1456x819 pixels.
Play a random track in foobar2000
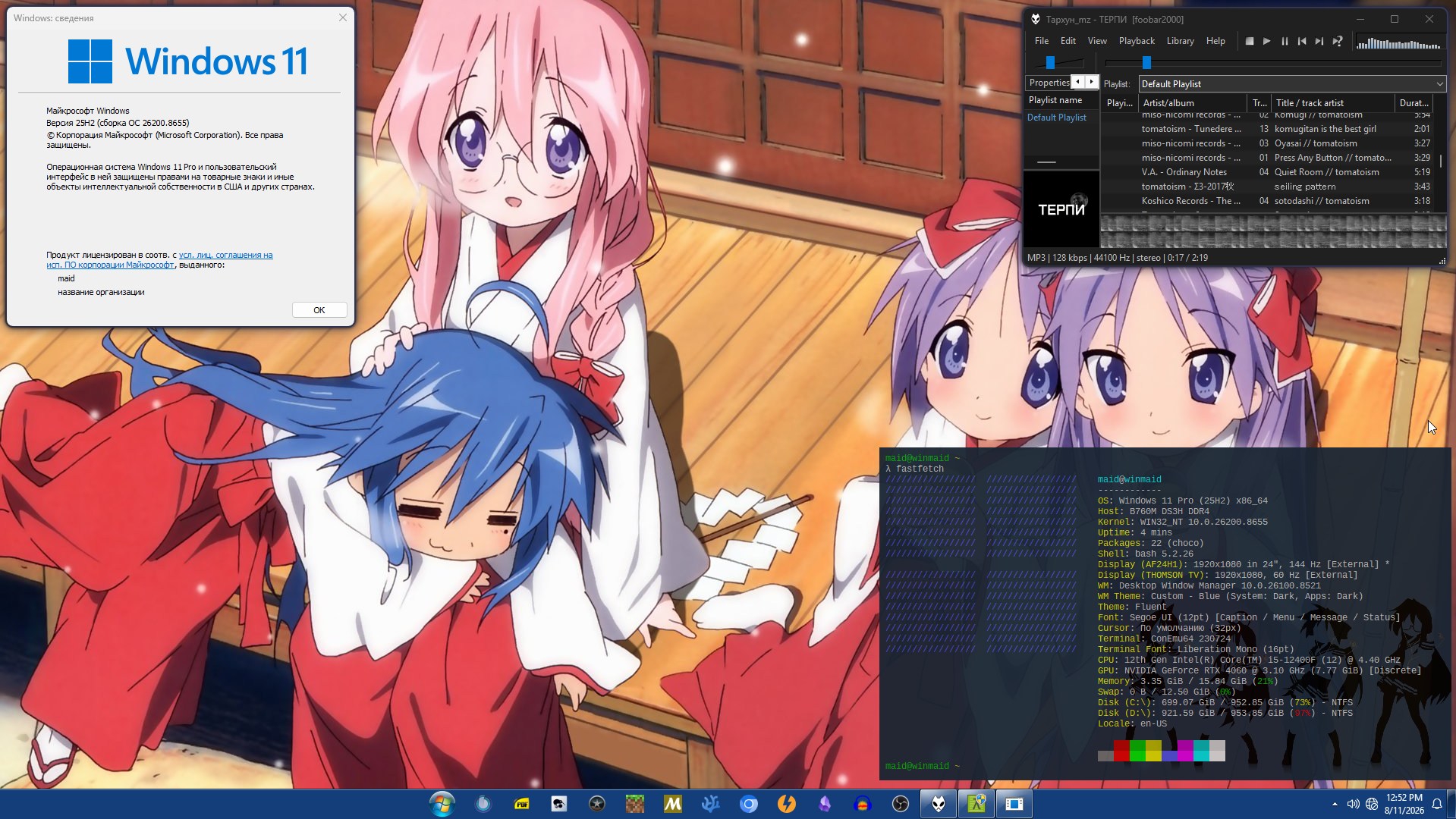click(x=1338, y=41)
